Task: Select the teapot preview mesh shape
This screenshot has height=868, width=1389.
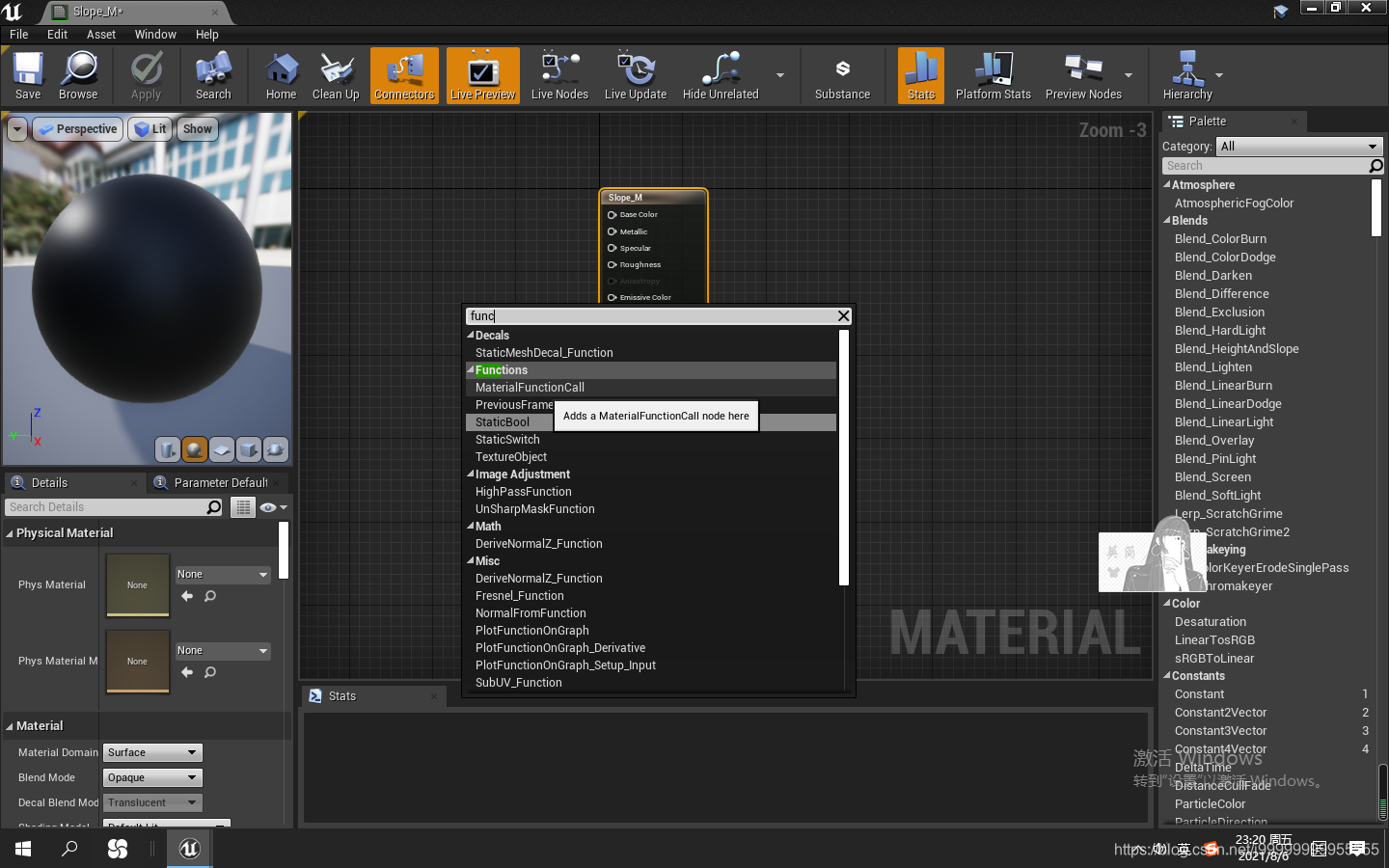Action: click(275, 449)
